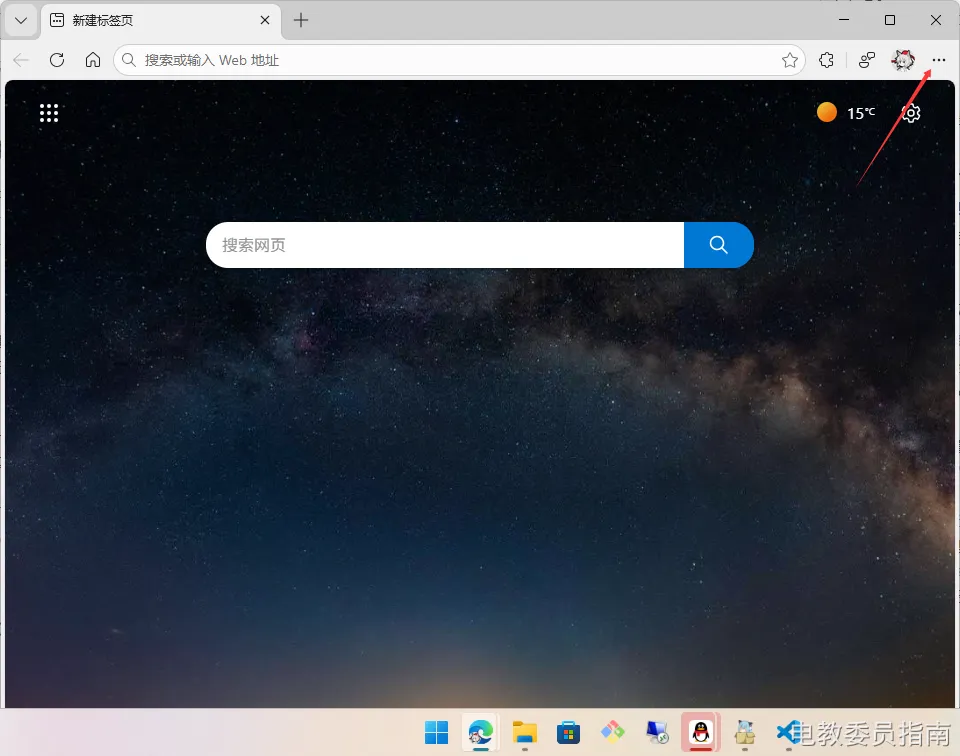This screenshot has width=960, height=756.
Task: Click the address bar 搜索或输入 Web 地址
Action: pos(450,60)
